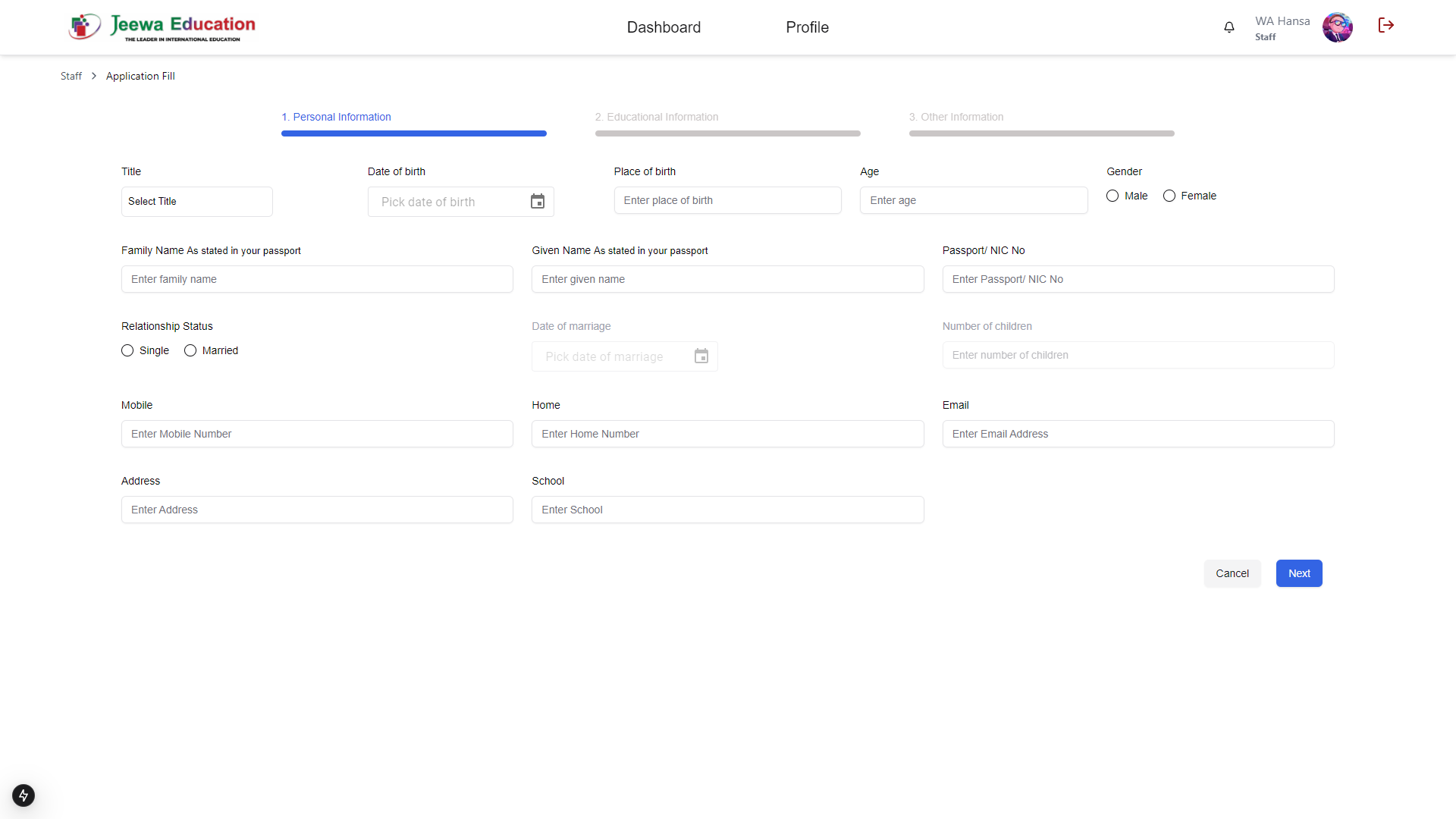Select the Male gender option
The height and width of the screenshot is (819, 1456).
[1112, 196]
